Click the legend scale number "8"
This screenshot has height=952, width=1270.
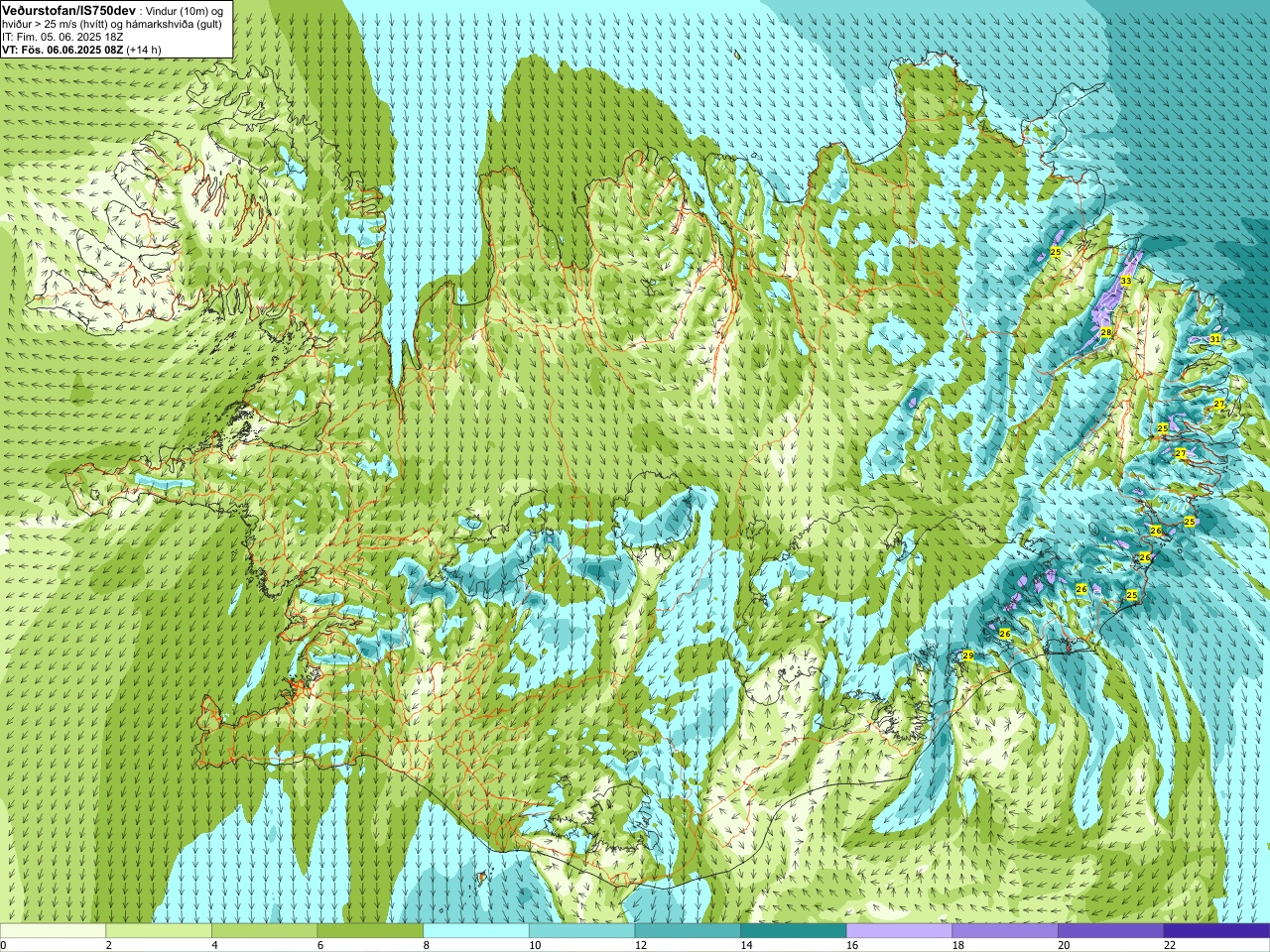pos(427,945)
